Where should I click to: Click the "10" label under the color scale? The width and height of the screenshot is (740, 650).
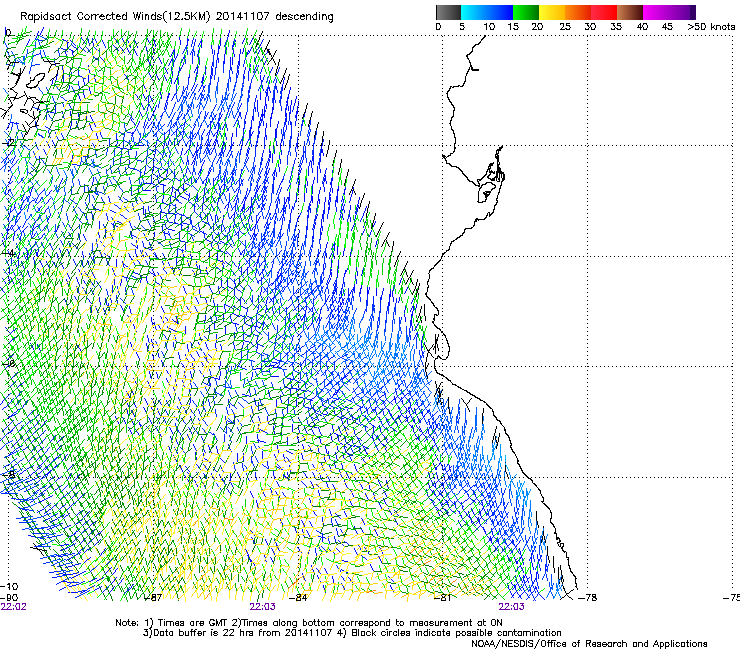489,27
